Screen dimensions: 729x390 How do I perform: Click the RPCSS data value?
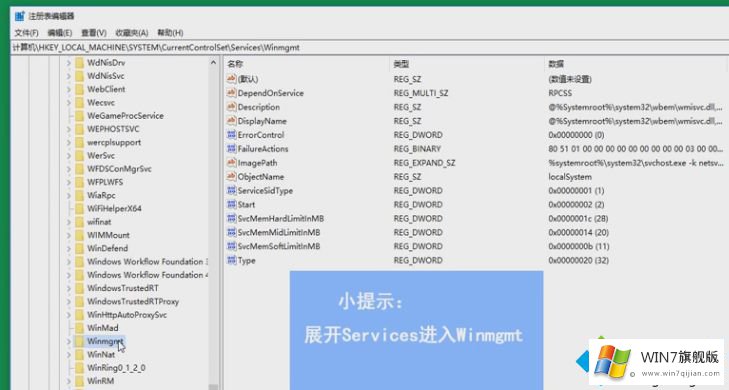560,93
